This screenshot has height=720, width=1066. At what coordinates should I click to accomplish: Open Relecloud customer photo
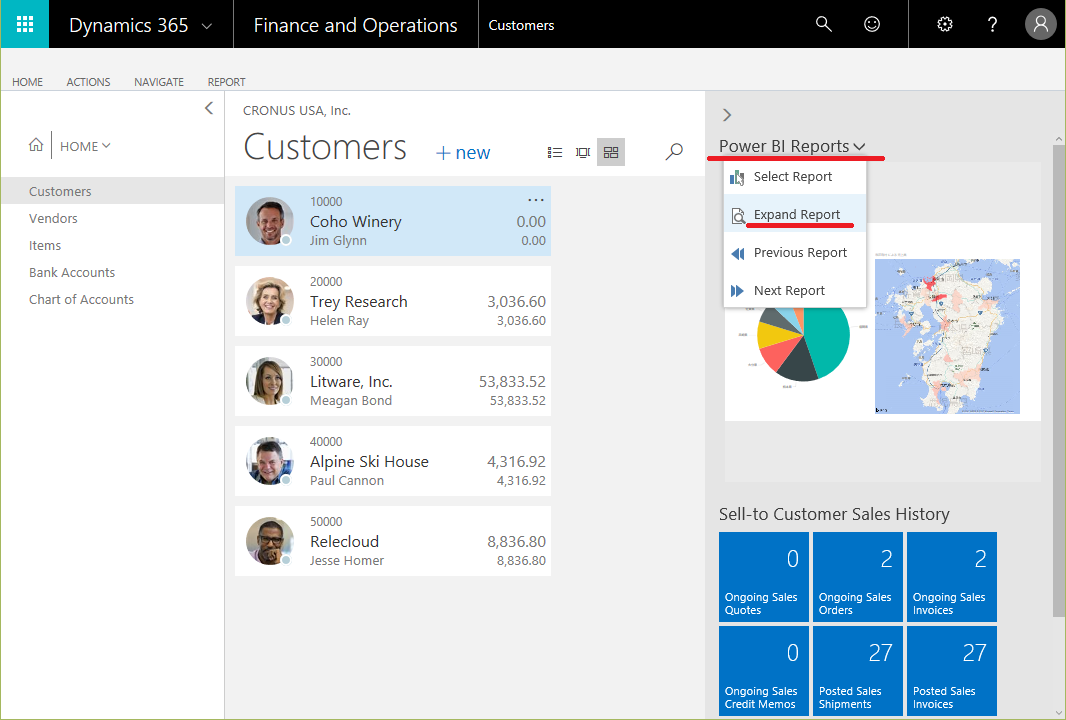[x=270, y=541]
